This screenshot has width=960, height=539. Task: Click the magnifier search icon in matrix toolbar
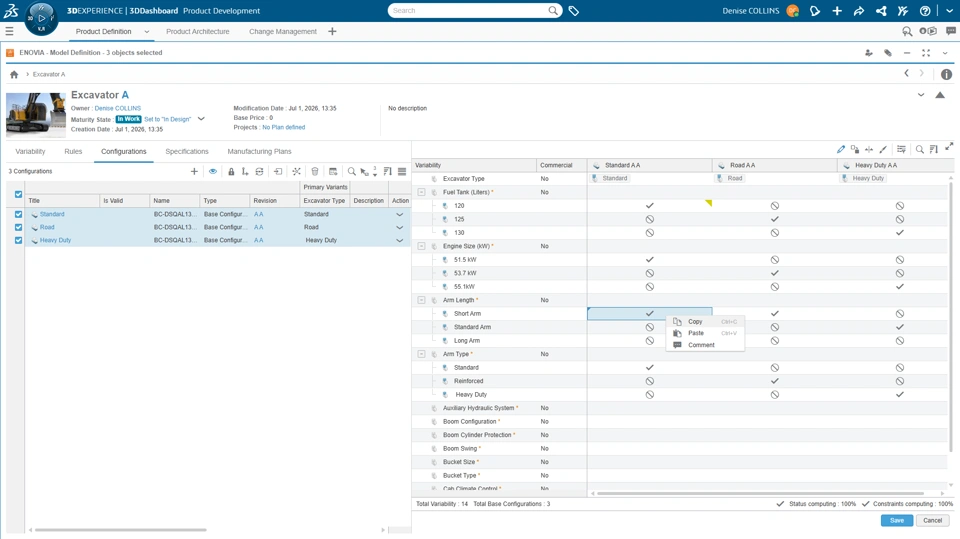pyautogui.click(x=920, y=149)
